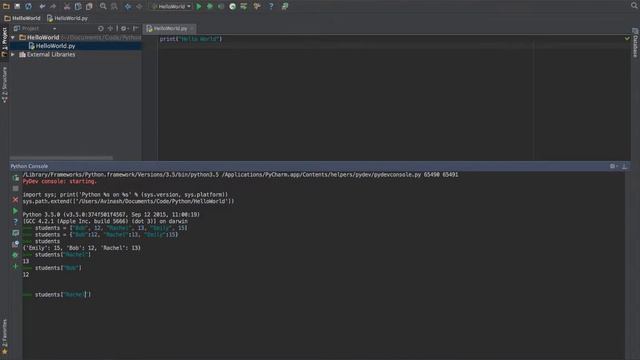Click the last icon in main toolbar
This screenshot has height=360, width=640.
pyautogui.click(x=285, y=6)
